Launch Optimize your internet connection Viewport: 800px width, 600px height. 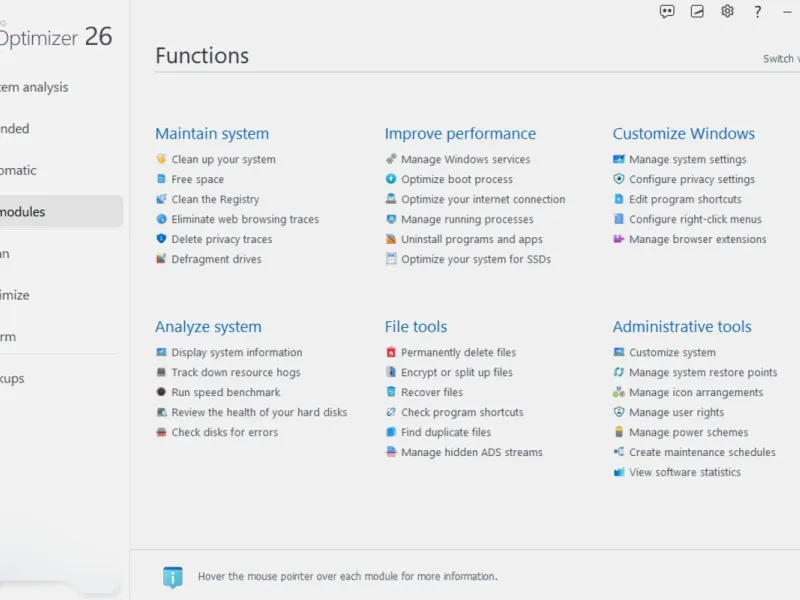(483, 199)
